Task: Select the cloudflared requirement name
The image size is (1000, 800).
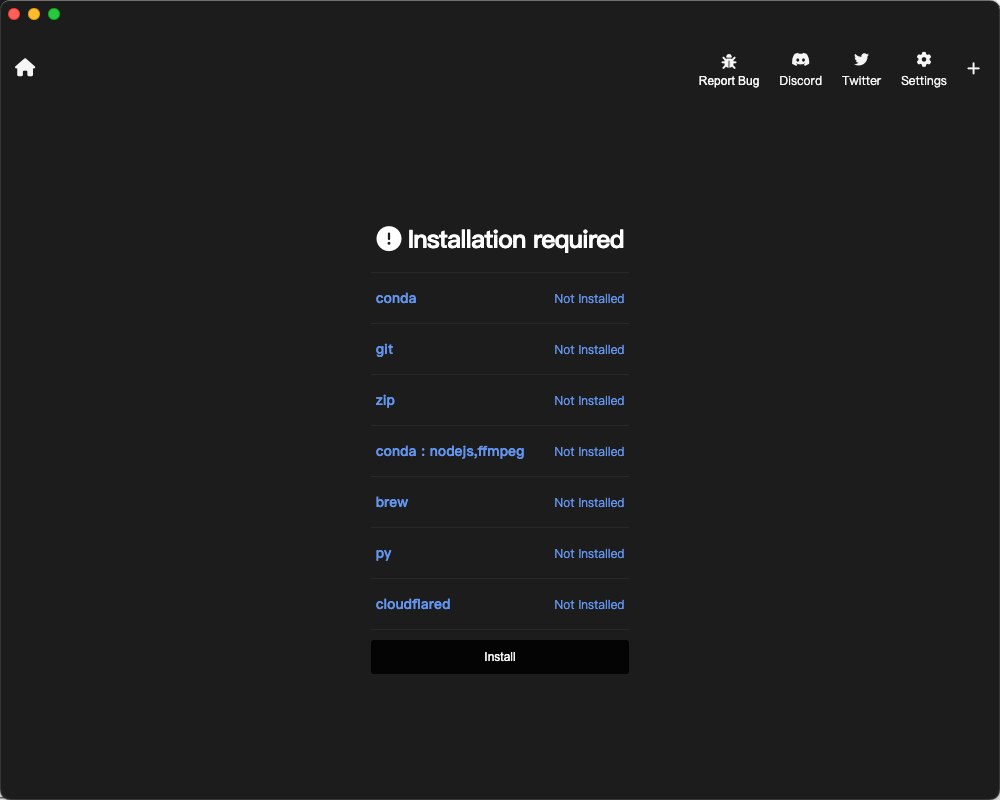Action: point(413,604)
